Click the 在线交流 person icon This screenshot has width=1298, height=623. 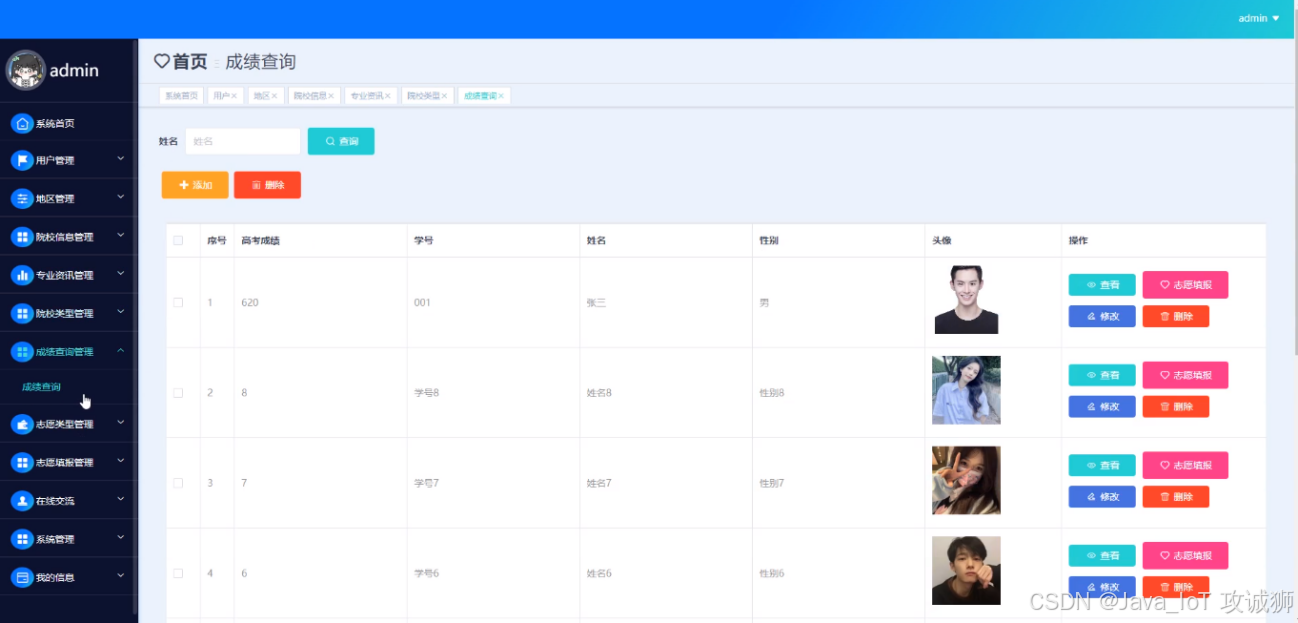[x=22, y=500]
